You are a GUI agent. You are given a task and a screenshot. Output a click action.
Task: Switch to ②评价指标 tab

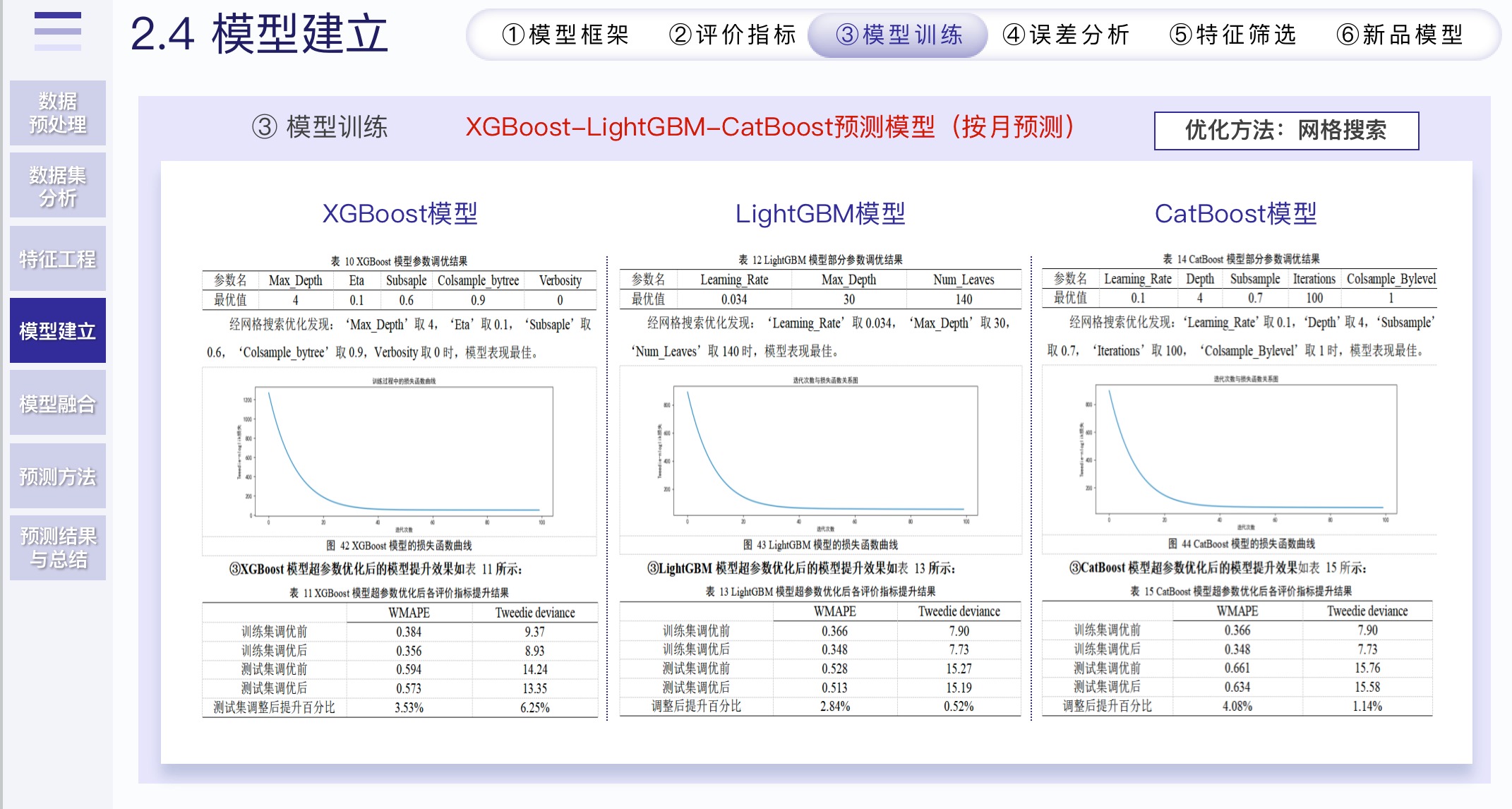(732, 35)
